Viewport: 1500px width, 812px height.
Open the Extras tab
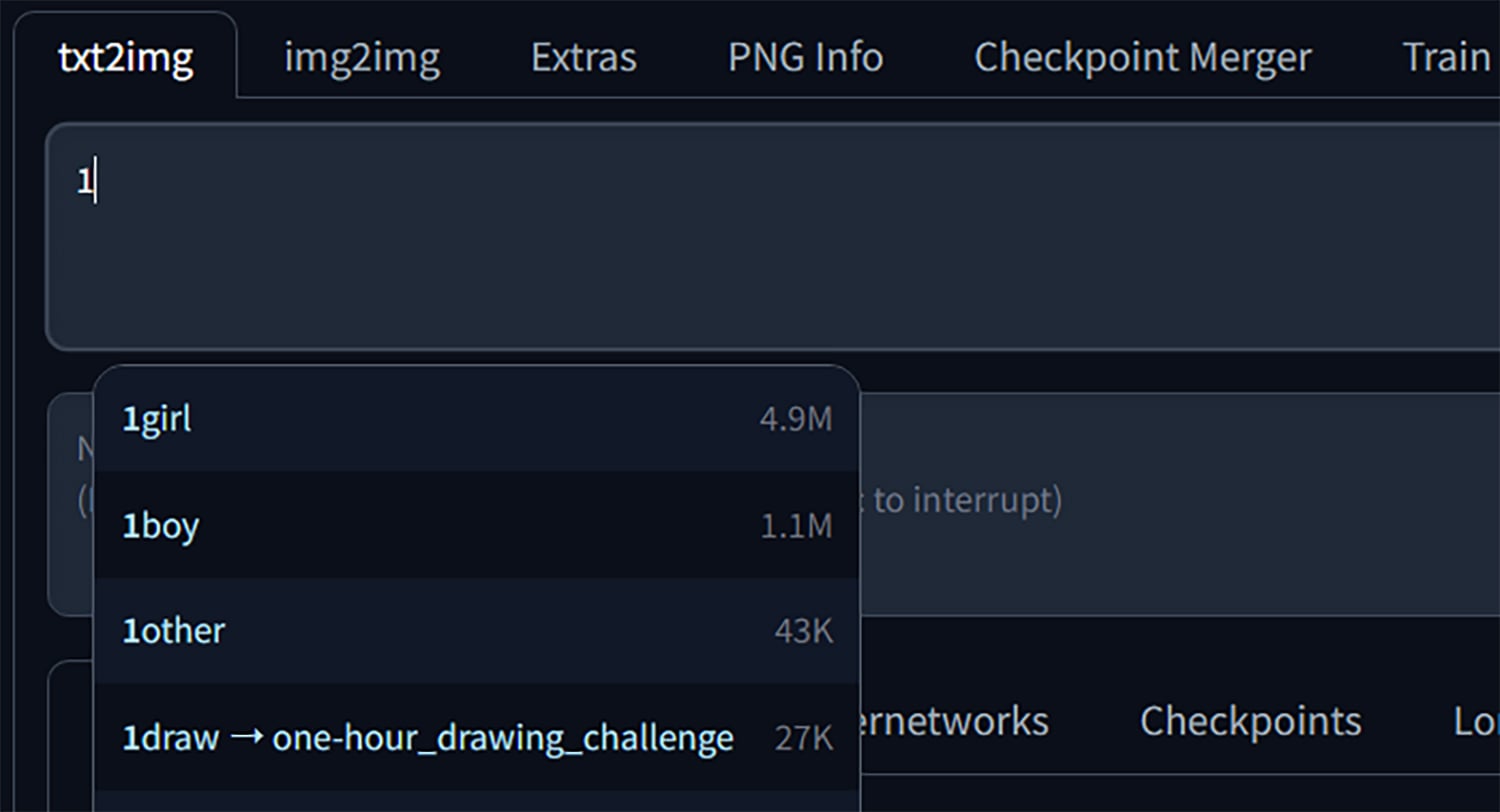584,57
